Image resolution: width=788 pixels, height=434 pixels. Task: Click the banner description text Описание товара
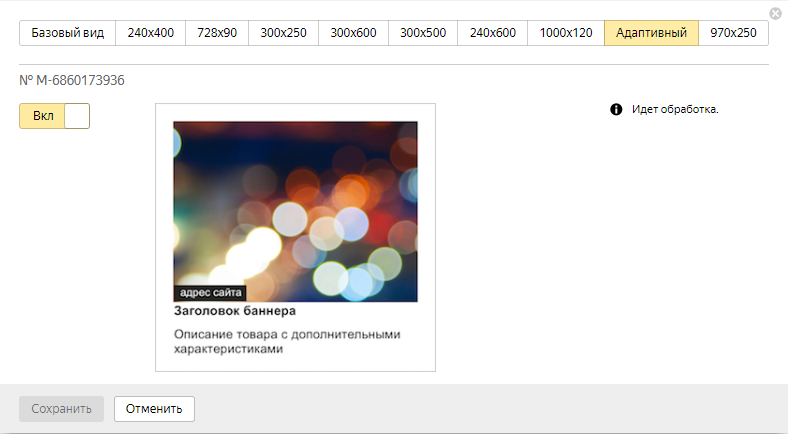(x=287, y=342)
